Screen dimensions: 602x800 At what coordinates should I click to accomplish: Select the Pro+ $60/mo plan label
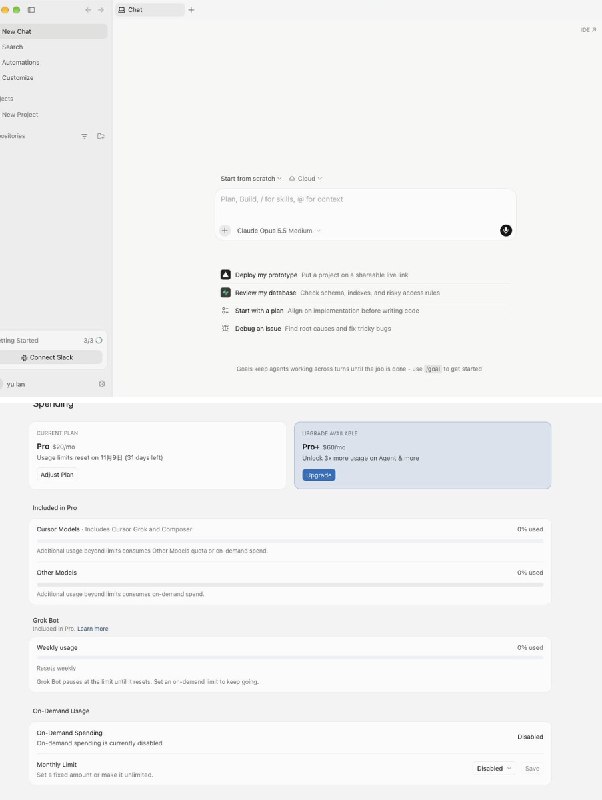click(323, 447)
